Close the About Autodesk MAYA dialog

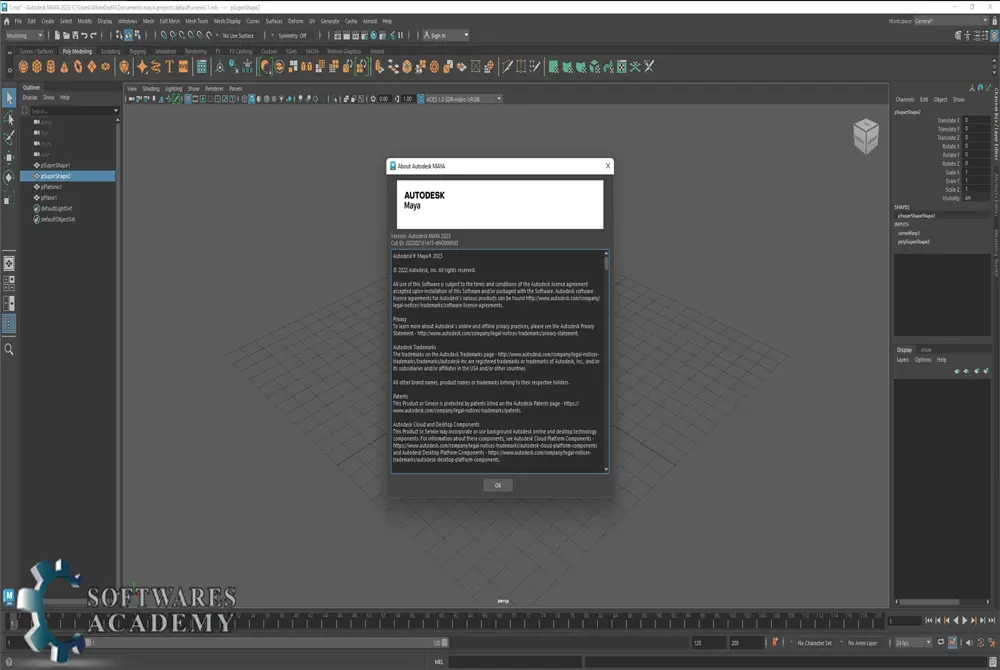608,166
